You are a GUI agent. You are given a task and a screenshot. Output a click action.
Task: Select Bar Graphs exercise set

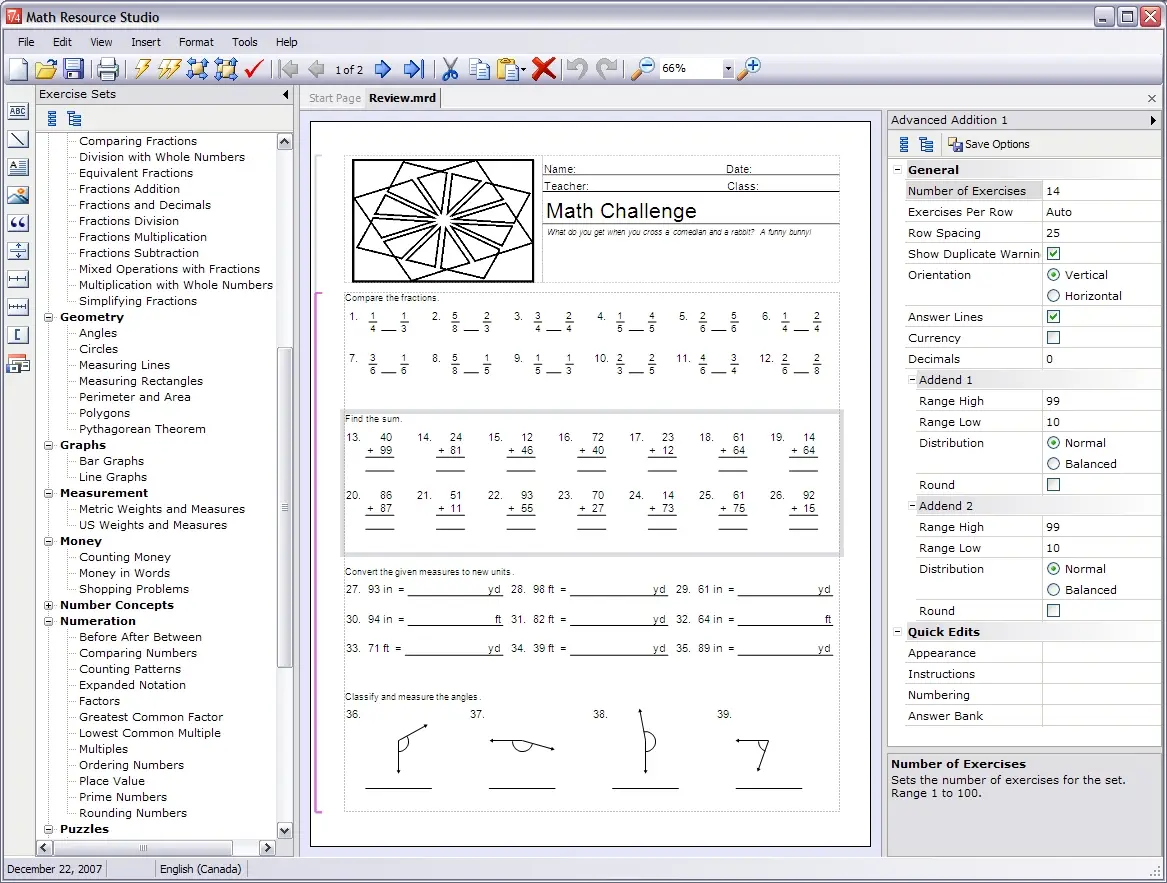112,461
